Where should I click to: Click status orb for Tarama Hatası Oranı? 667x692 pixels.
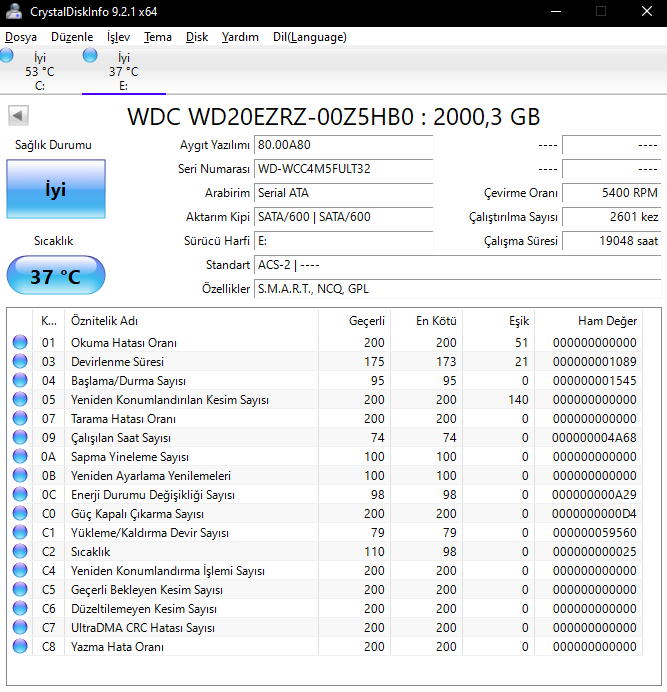[20, 418]
